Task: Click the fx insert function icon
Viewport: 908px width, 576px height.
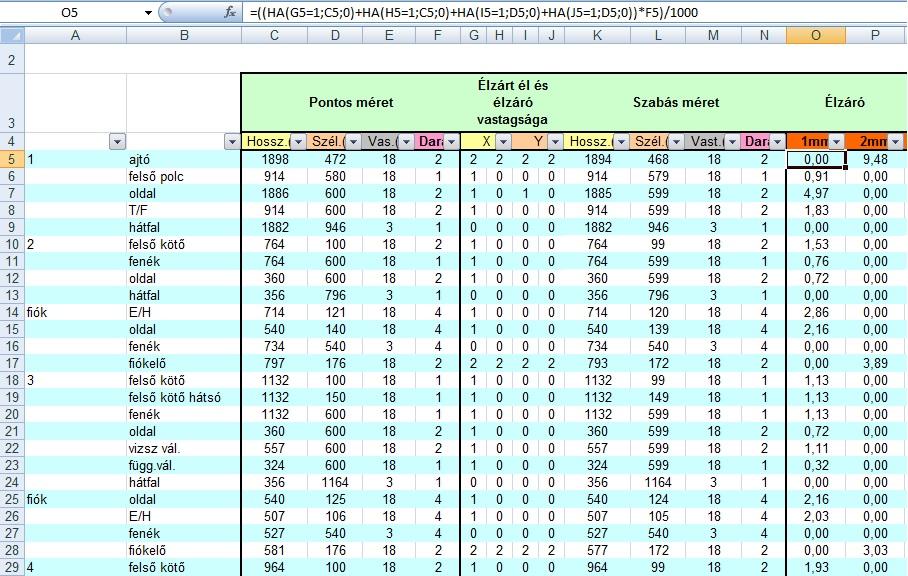Action: [230, 12]
